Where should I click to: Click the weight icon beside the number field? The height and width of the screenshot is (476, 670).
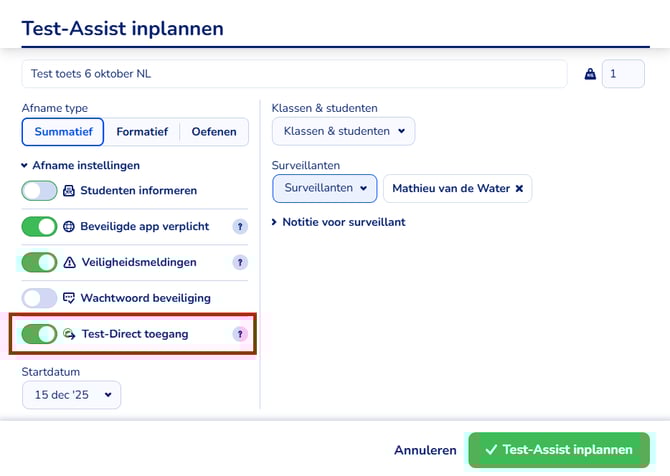[590, 74]
